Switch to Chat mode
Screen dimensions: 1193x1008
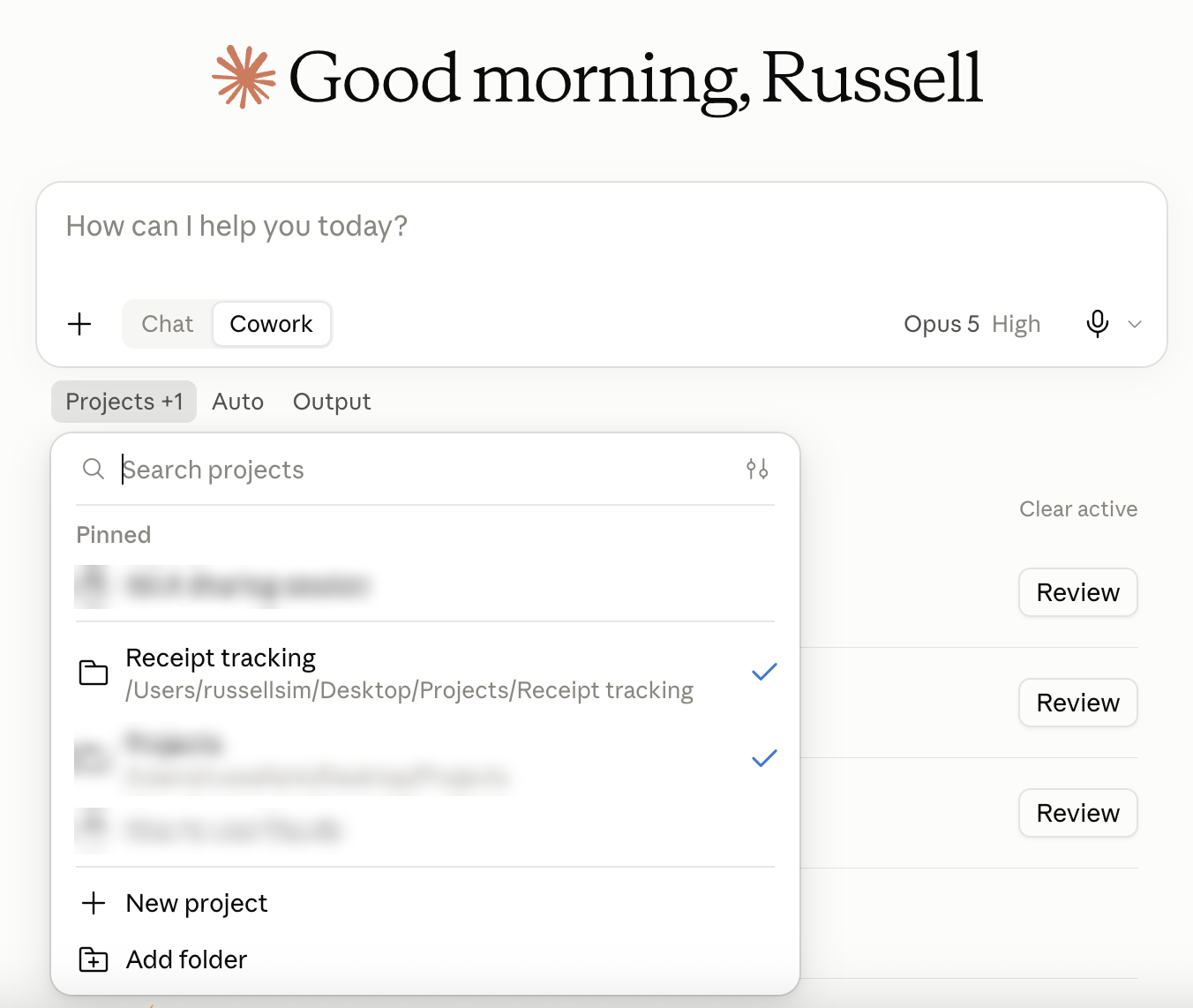pos(168,324)
